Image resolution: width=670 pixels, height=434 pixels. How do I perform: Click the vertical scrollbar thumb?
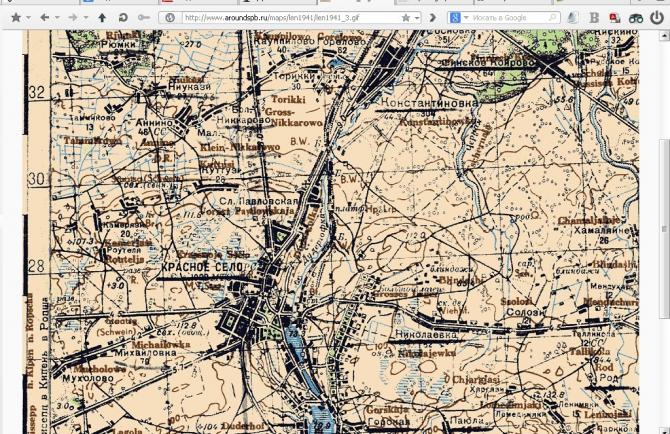665,229
